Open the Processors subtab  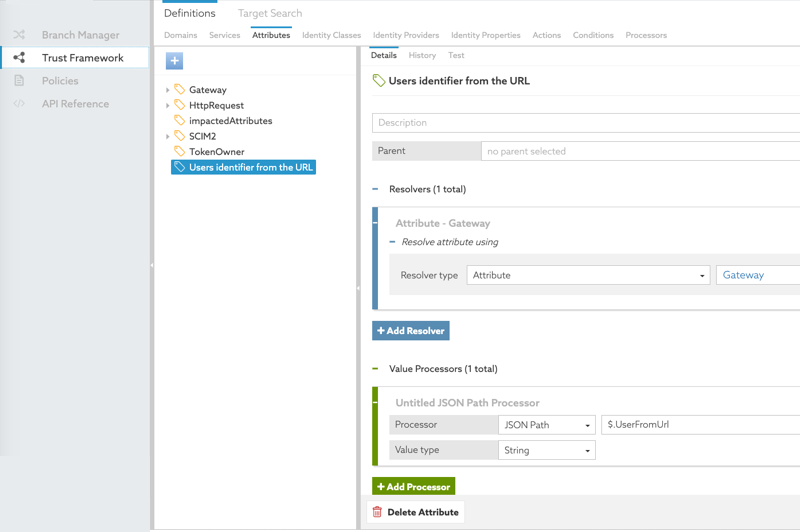[646, 35]
